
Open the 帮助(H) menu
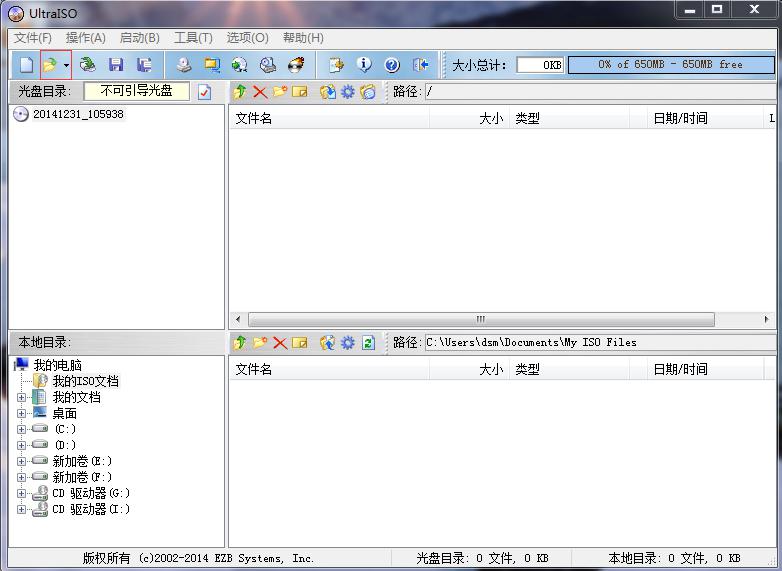click(x=303, y=38)
